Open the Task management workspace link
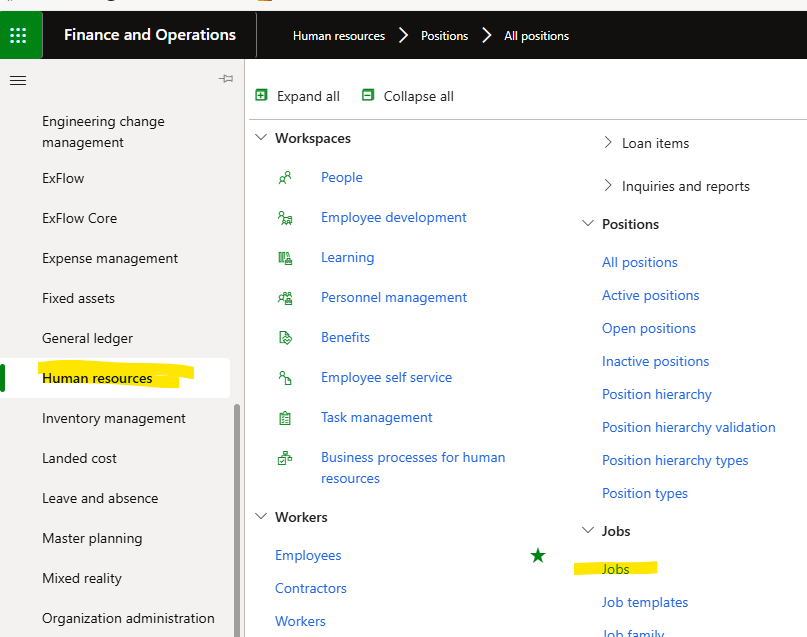Image resolution: width=807 pixels, height=637 pixels. tap(377, 418)
